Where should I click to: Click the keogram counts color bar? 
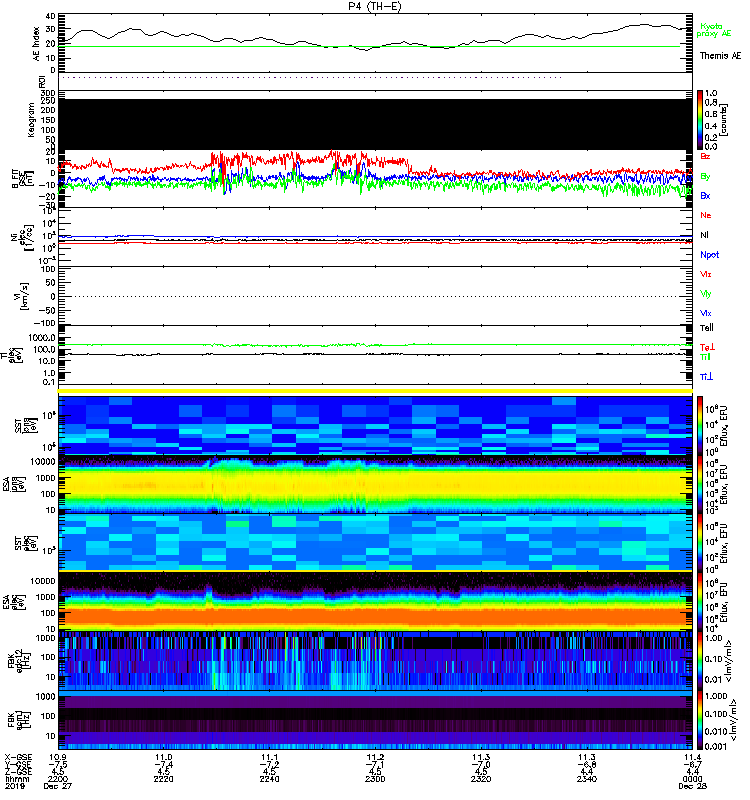pos(700,120)
